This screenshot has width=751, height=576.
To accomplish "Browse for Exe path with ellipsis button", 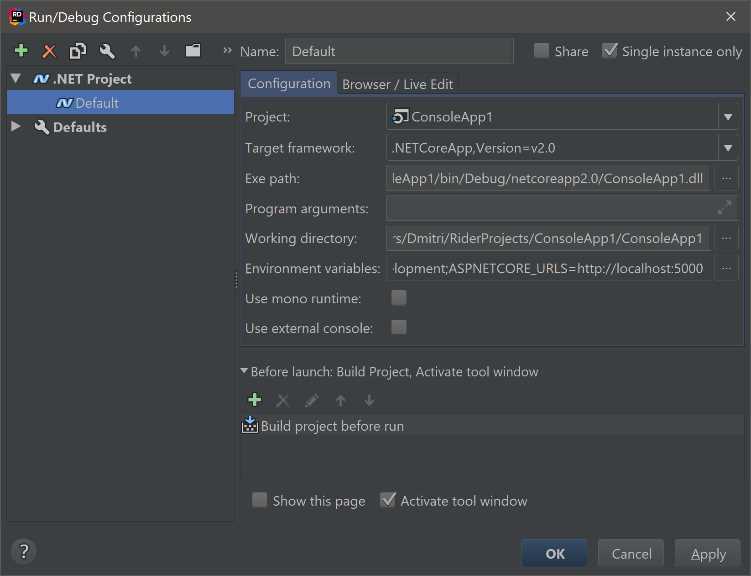I will coord(726,179).
